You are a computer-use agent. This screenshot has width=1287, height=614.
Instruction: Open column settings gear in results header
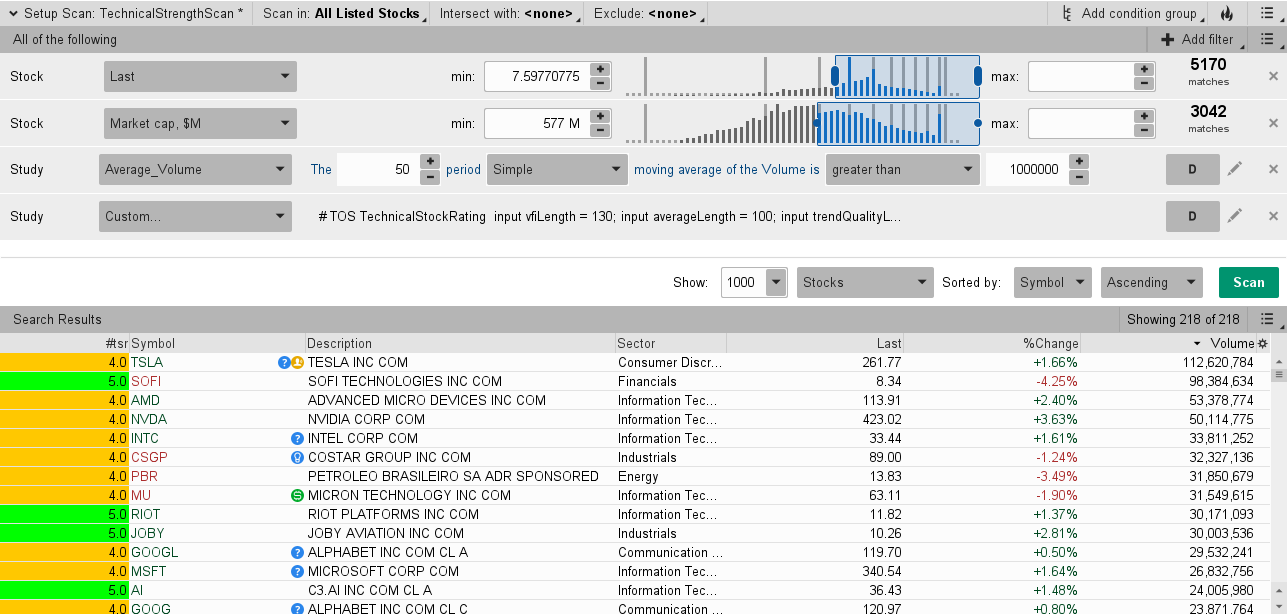(x=1262, y=343)
